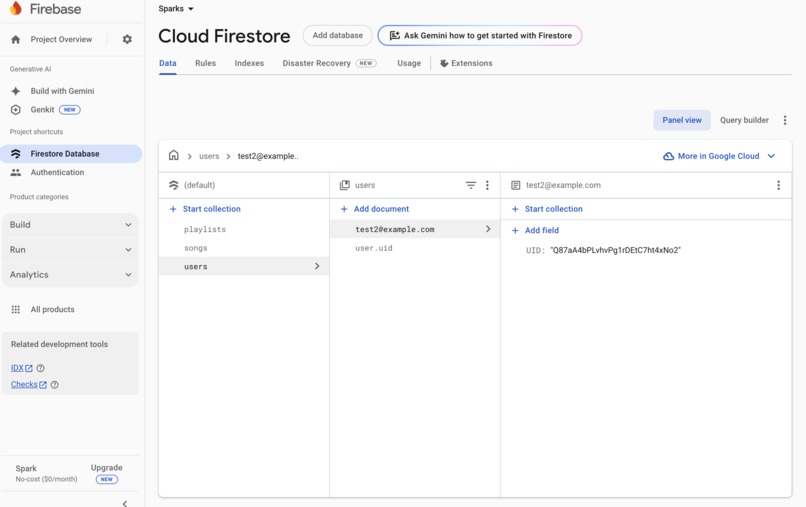Click the Add database button

tap(338, 35)
